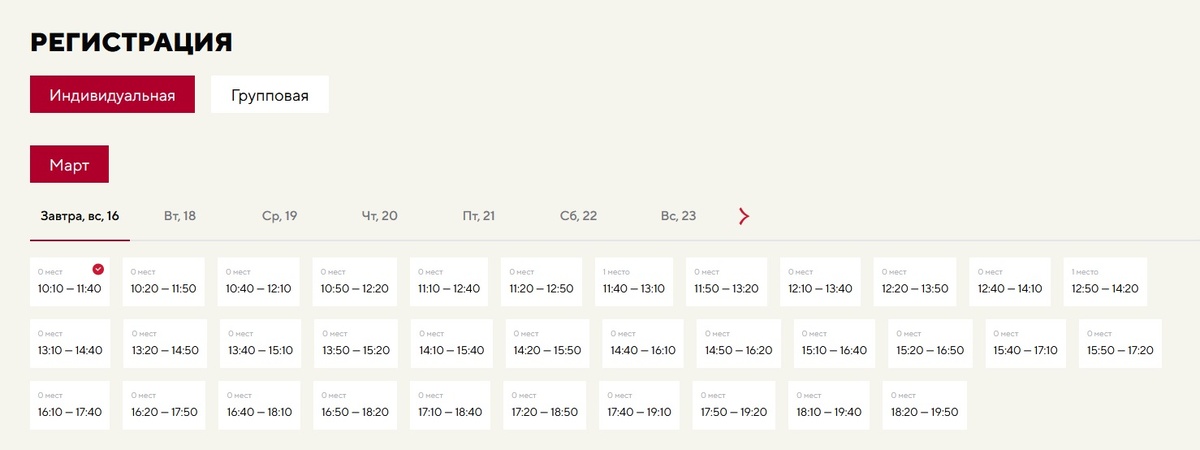Pick the 11:40 – 13:10 slot with 1 место

pos(634,282)
